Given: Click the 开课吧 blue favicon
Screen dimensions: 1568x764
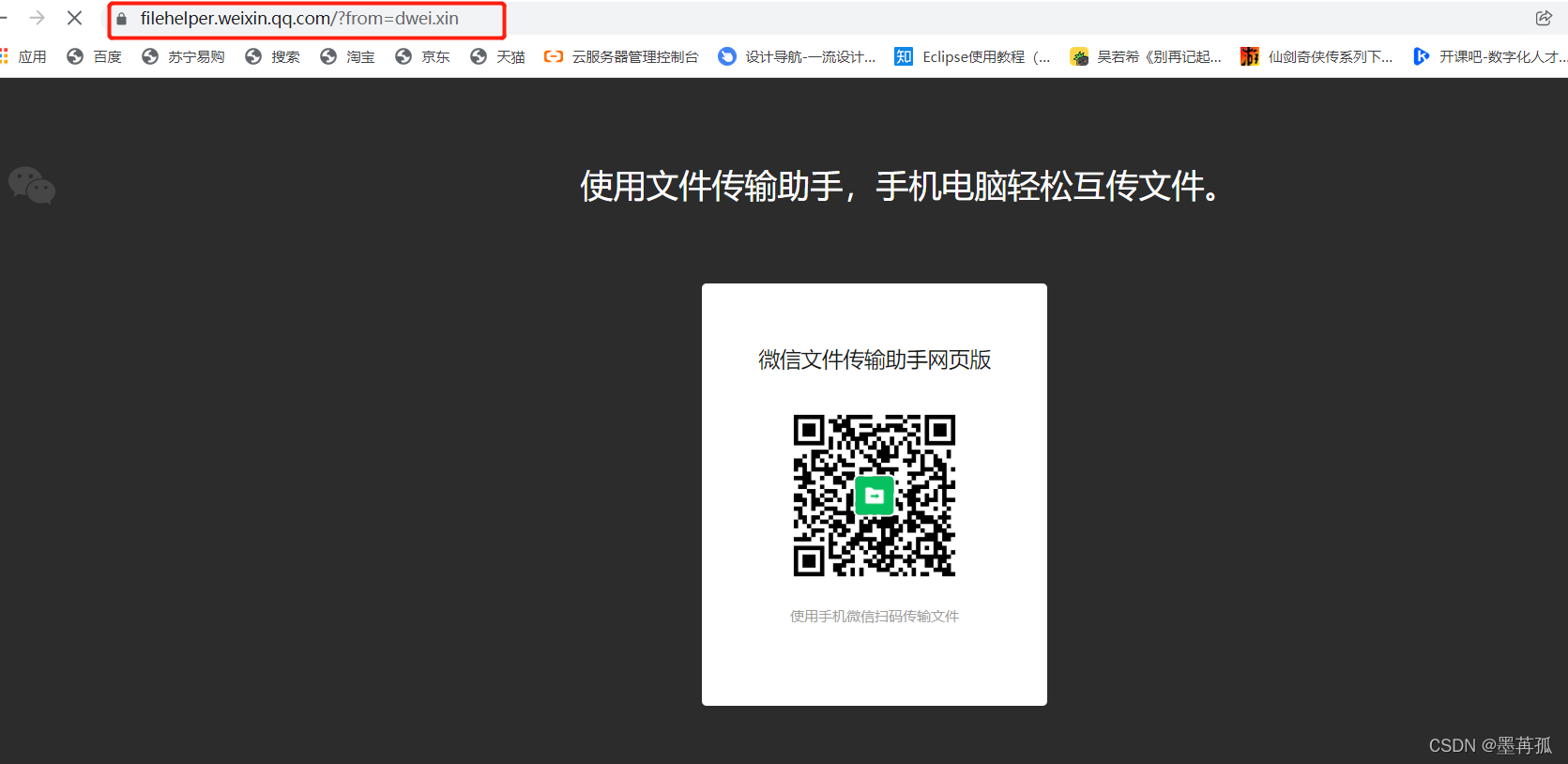Looking at the screenshot, I should pyautogui.click(x=1422, y=56).
